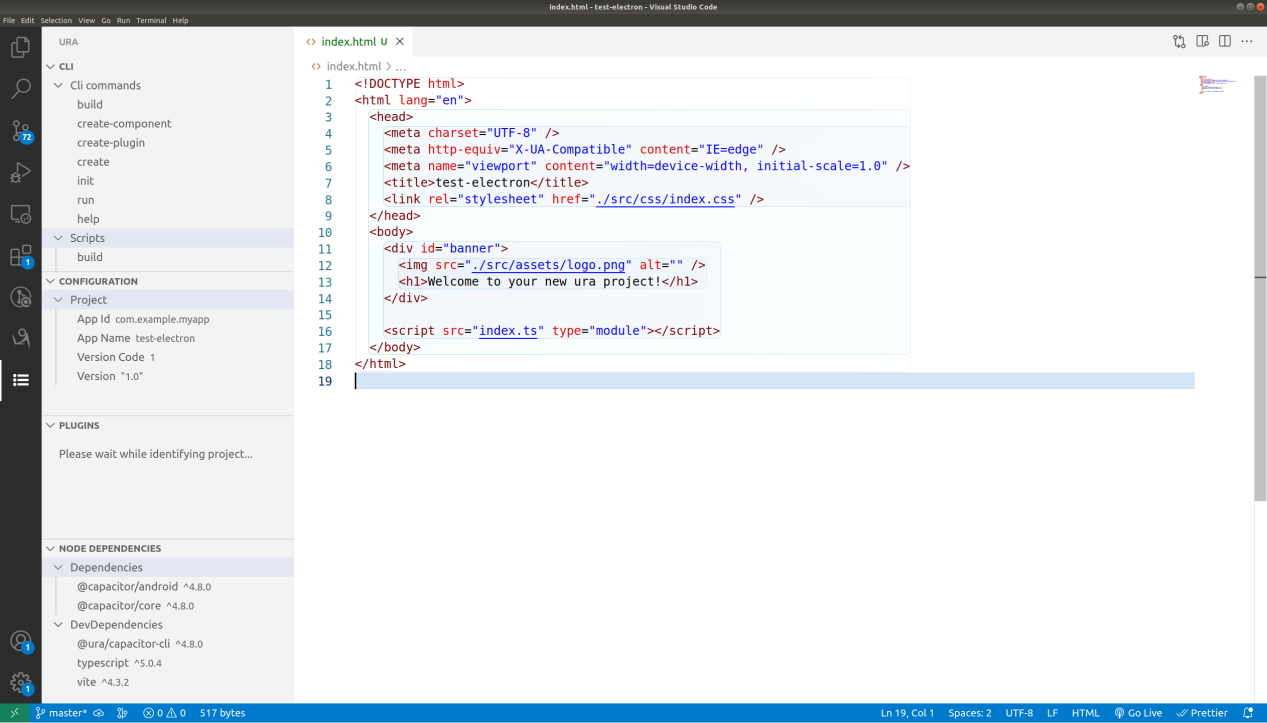This screenshot has height=723, width=1267.
Task: Open the Selection menu
Action: click(x=56, y=20)
